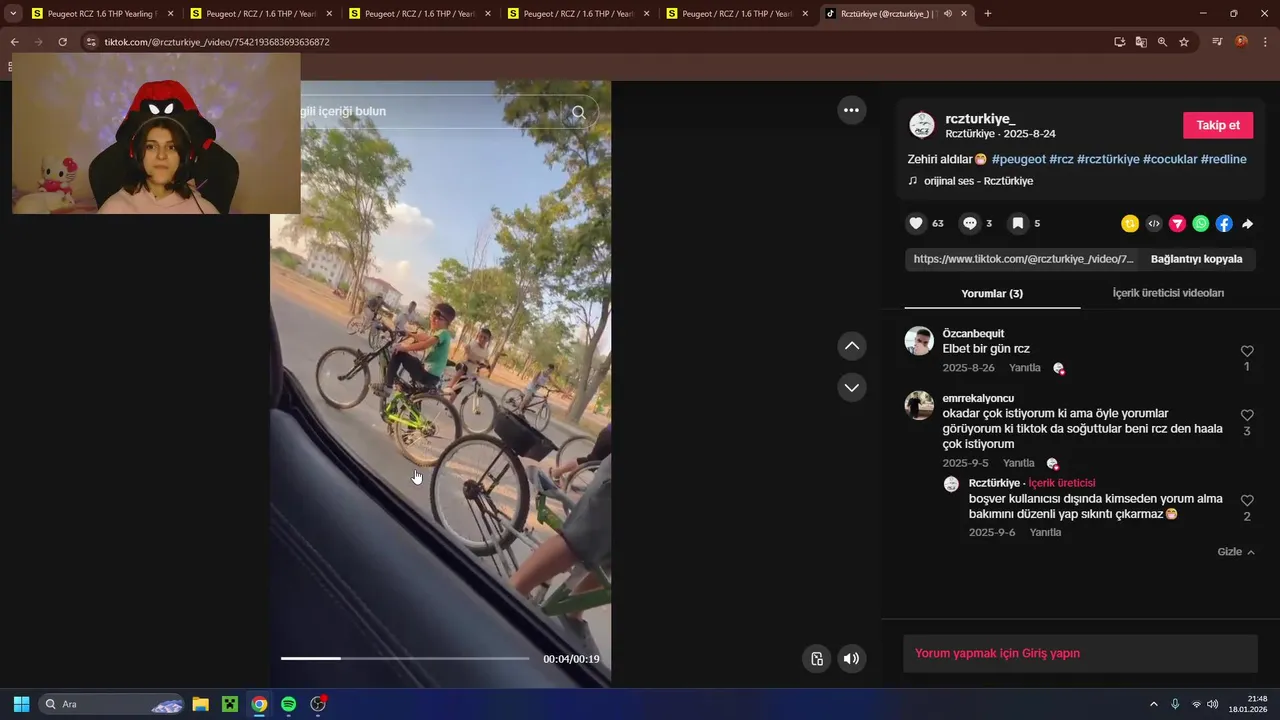Switch to first Peugeot RCZ browser tab
Screen dimensions: 1280x720
(103, 14)
